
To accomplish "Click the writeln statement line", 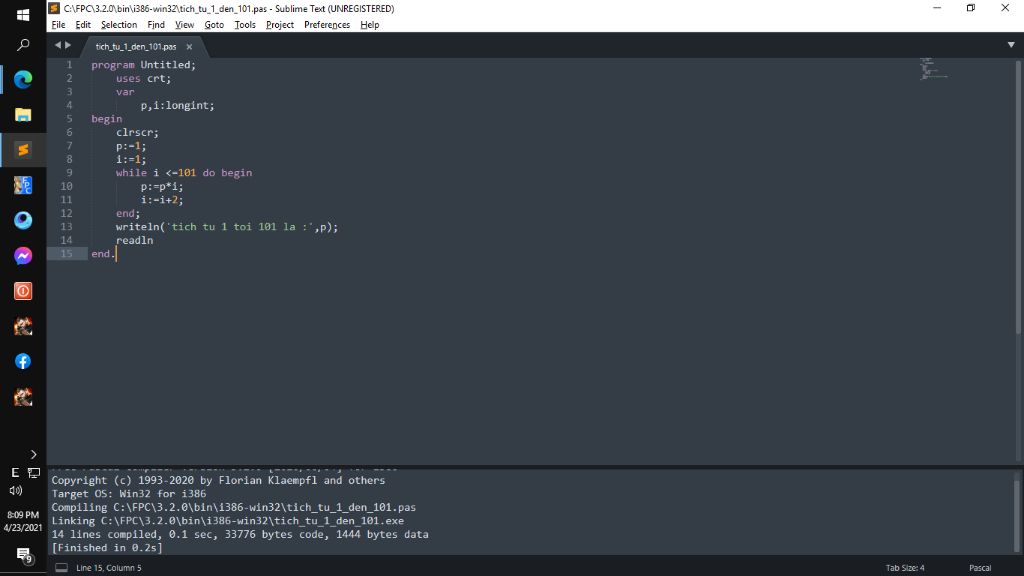I will (227, 227).
